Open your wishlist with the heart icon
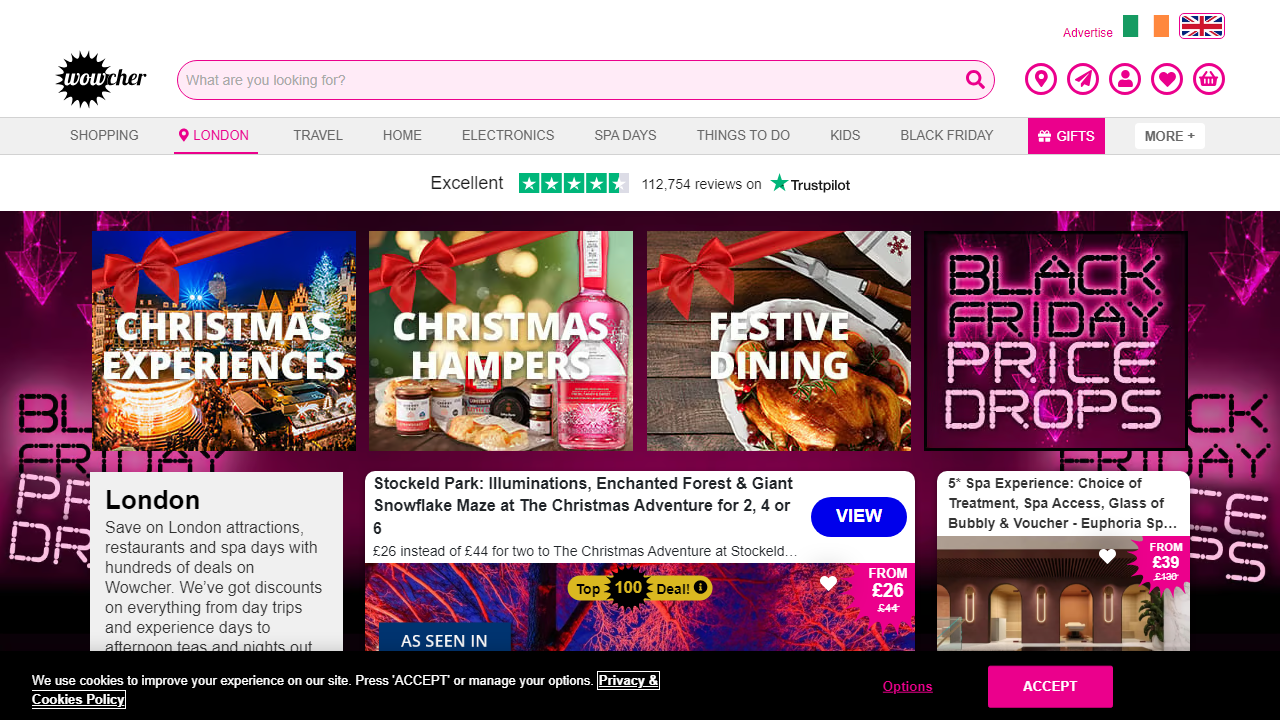This screenshot has height=720, width=1280. tap(1166, 78)
